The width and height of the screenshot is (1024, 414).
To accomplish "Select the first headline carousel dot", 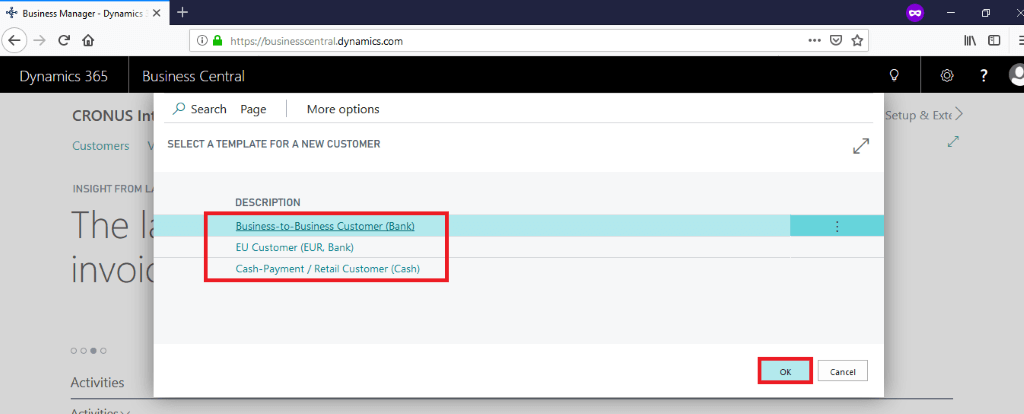I will pyautogui.click(x=74, y=351).
